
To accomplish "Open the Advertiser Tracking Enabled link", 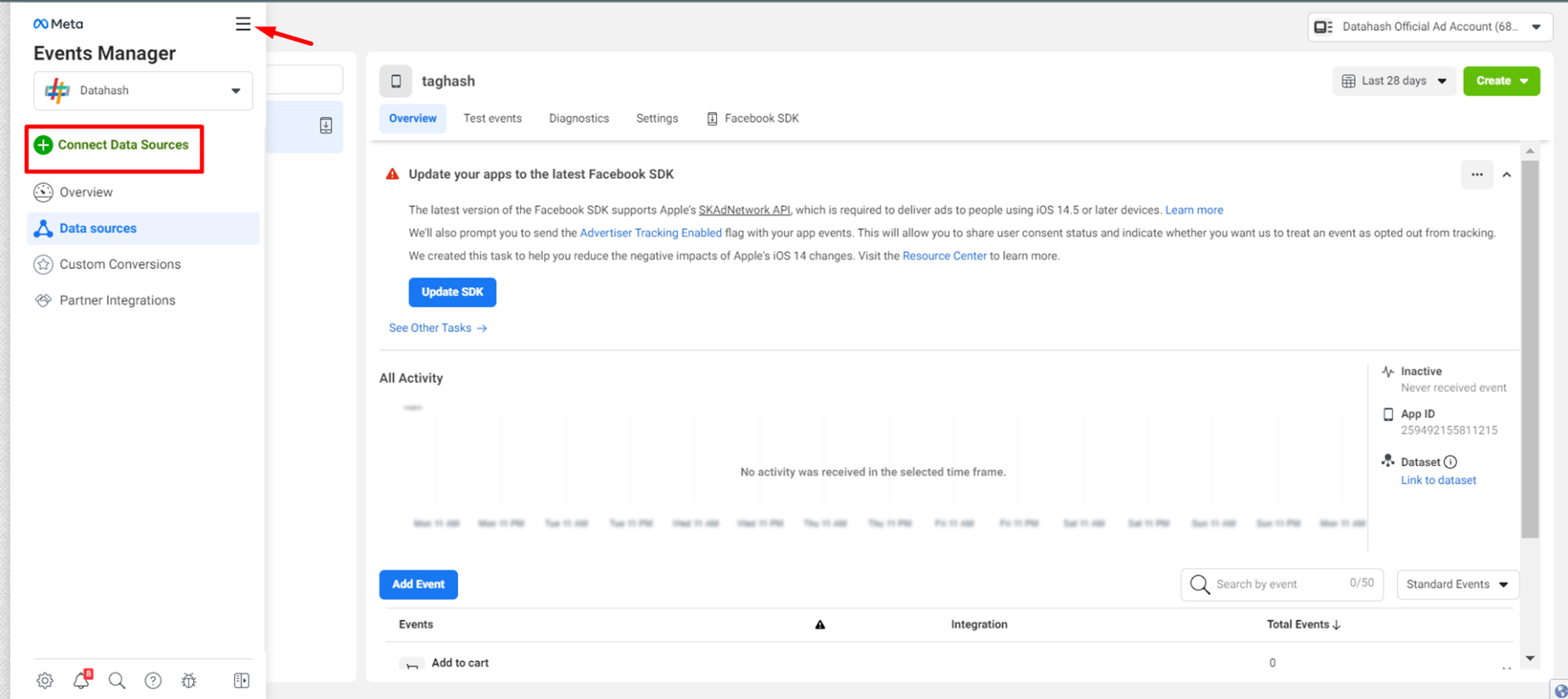I will 650,233.
